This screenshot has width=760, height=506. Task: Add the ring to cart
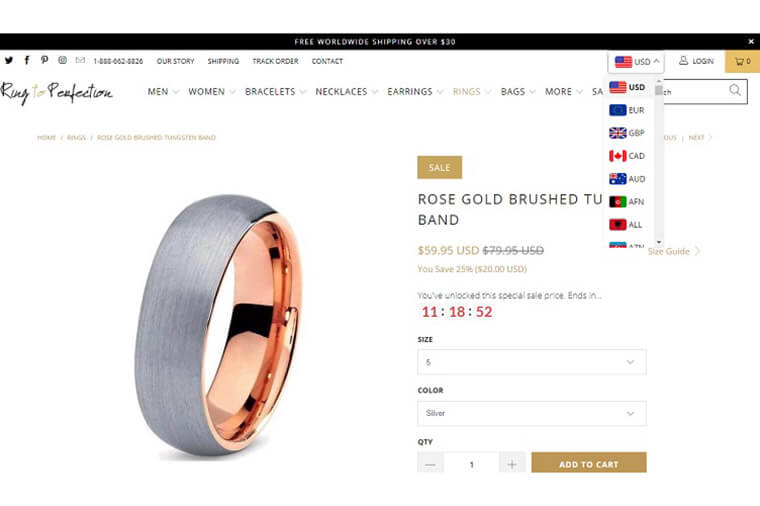click(589, 462)
